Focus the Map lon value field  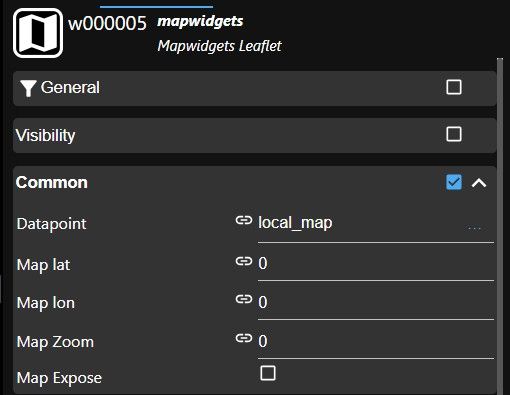tap(376, 302)
